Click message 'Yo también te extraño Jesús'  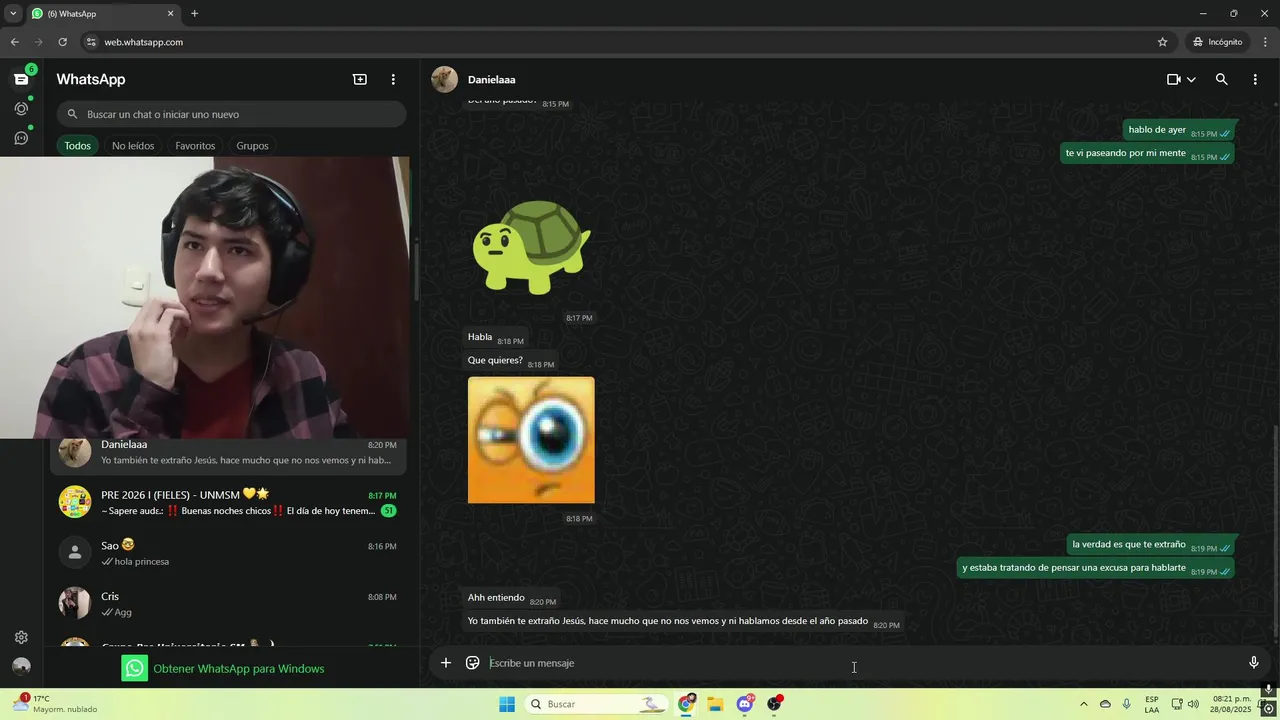(683, 621)
